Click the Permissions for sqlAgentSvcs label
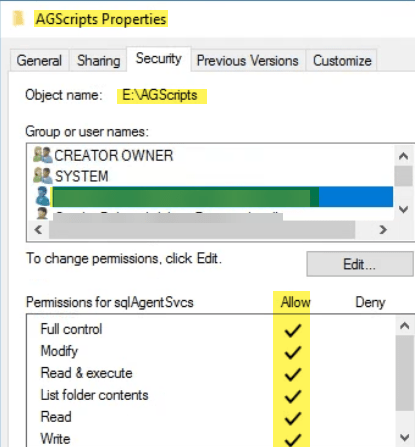 (110, 302)
